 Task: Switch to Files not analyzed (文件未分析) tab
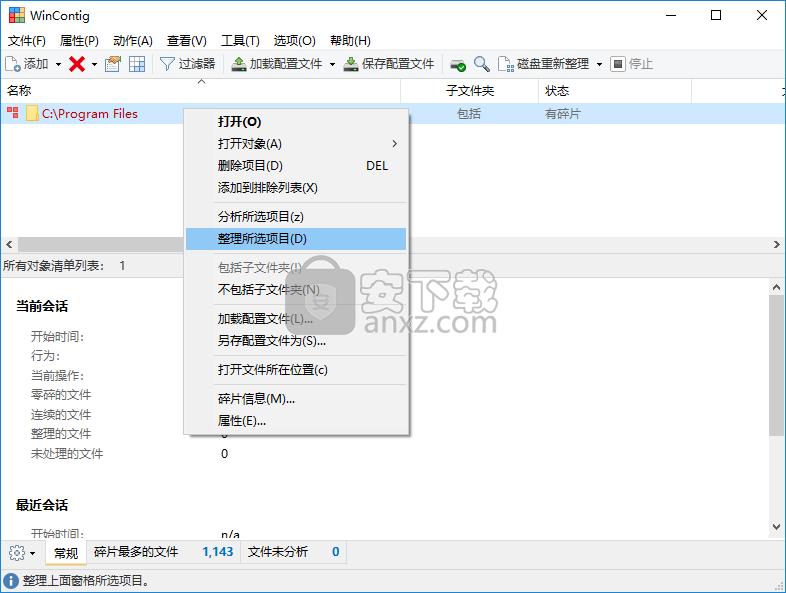pyautogui.click(x=293, y=552)
